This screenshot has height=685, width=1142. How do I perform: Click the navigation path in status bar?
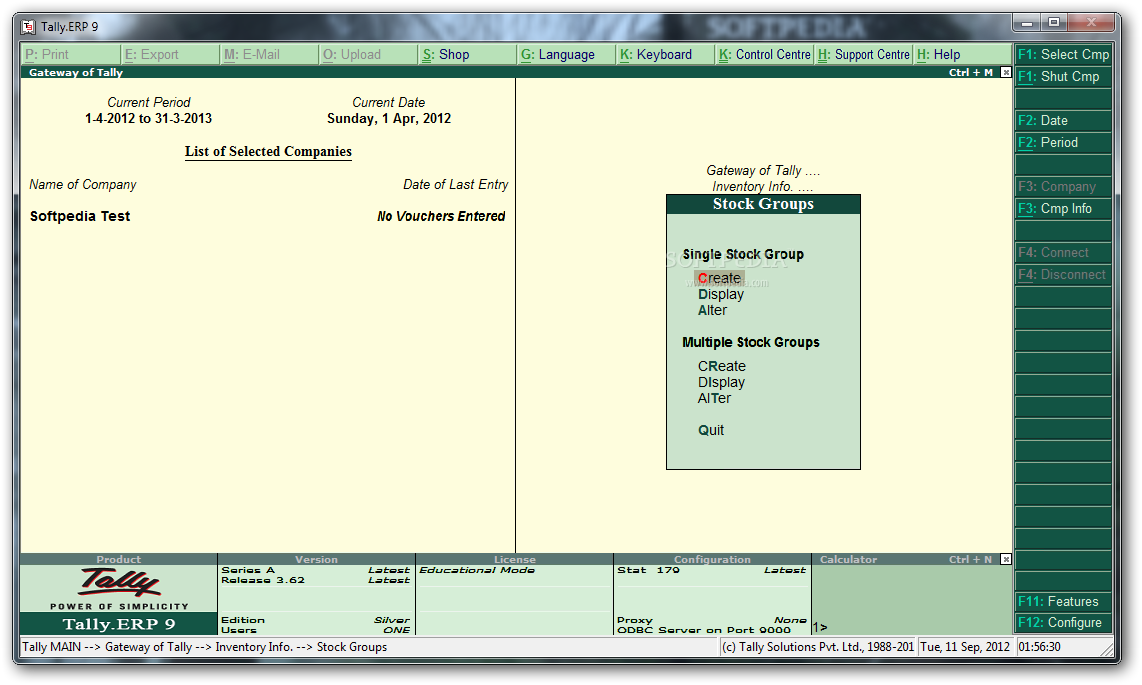[205, 646]
